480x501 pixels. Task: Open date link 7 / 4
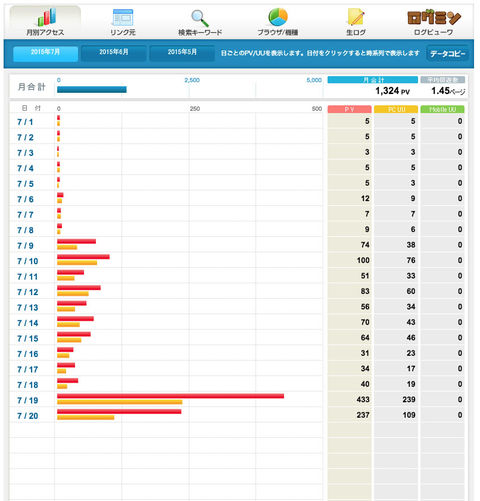click(x=25, y=168)
